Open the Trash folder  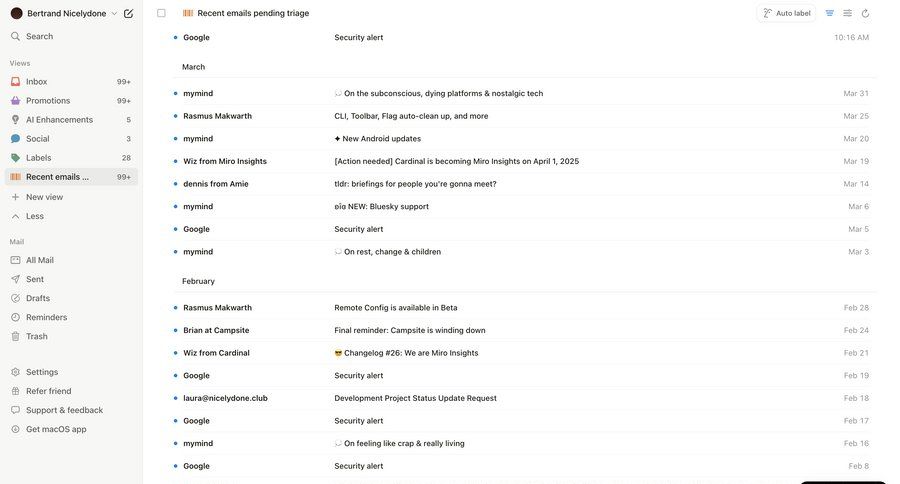(37, 337)
